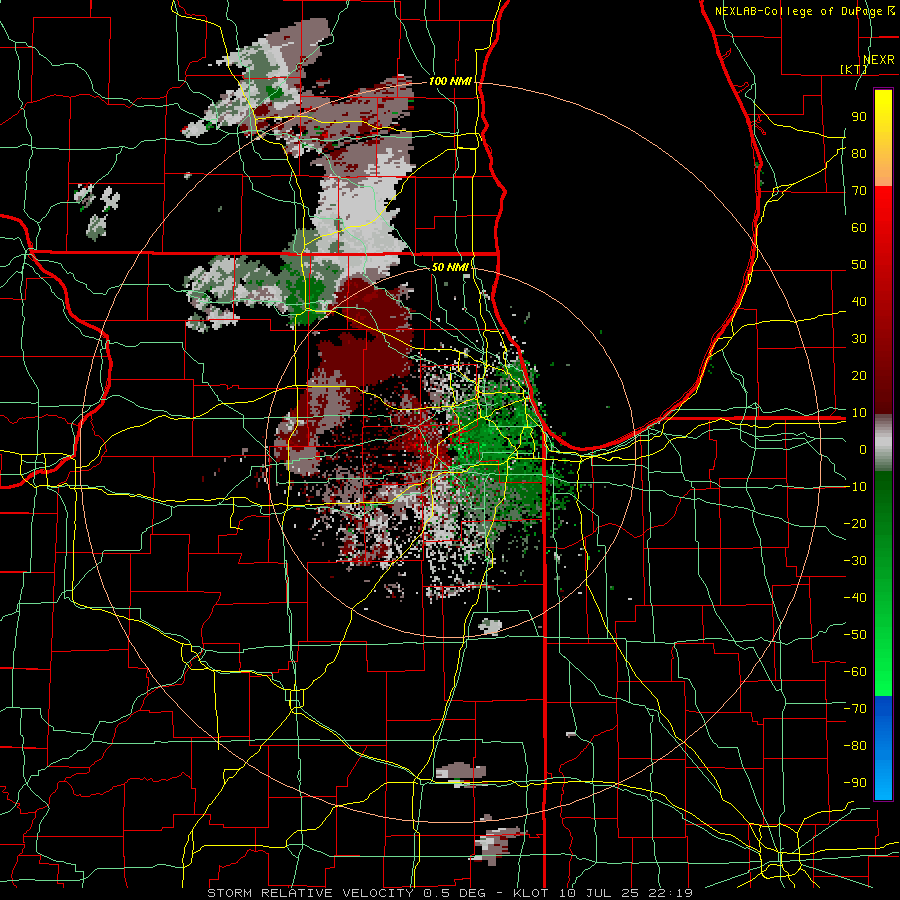Click the "-10" value on velocity scale

(855, 487)
